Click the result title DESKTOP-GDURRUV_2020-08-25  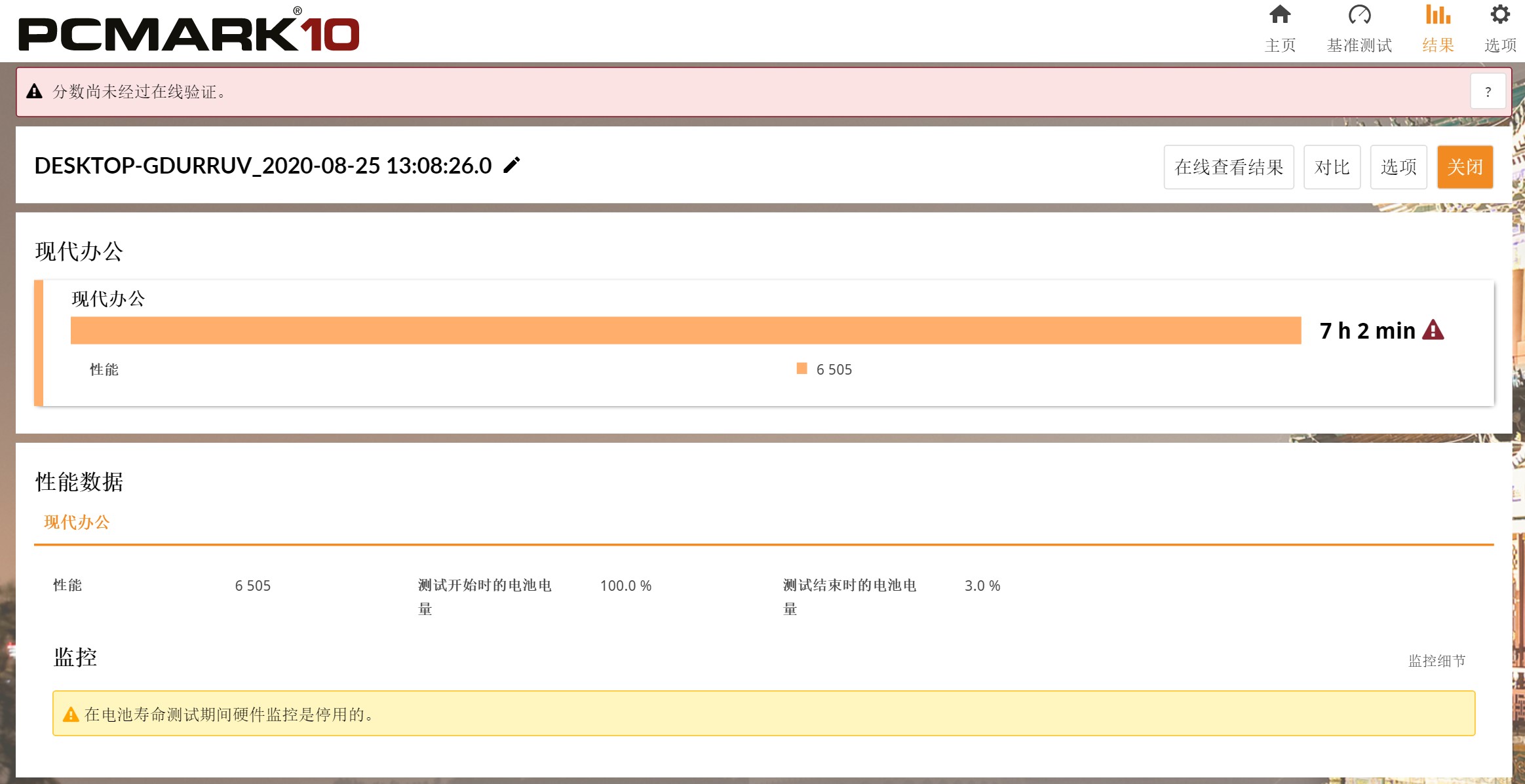[261, 166]
